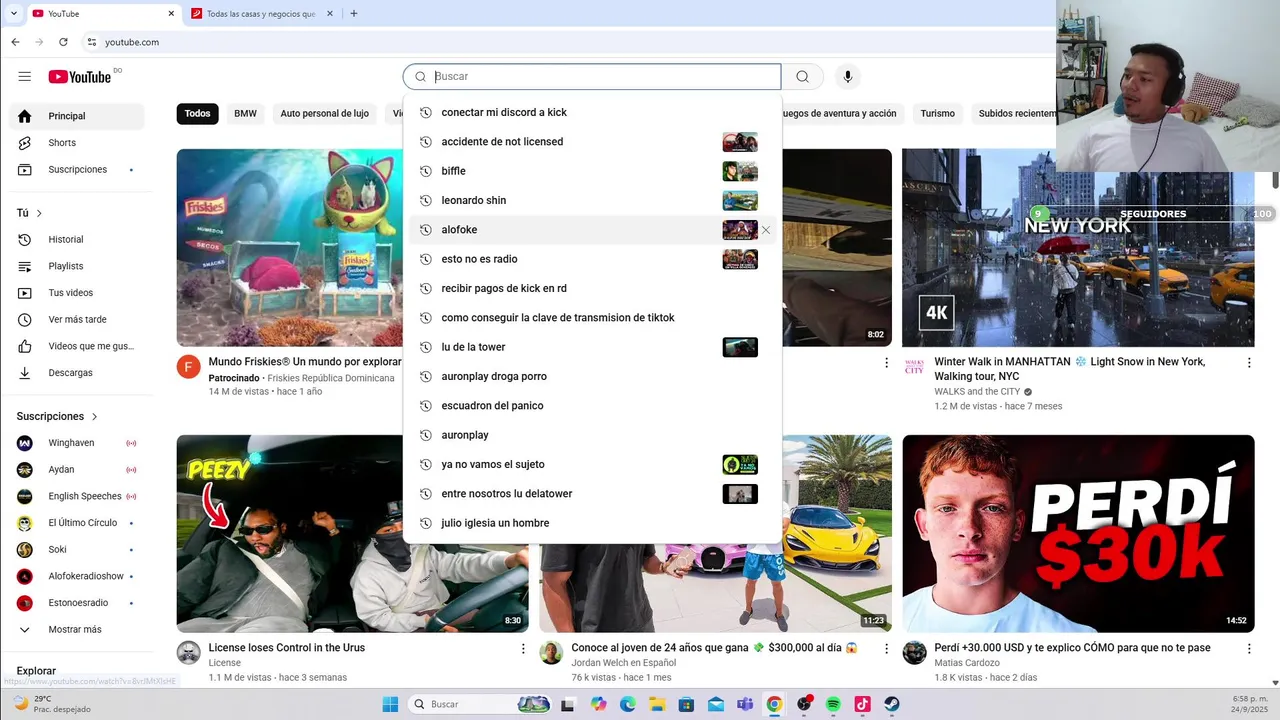Select lu de la tower suggestion
The image size is (1280, 720).
tap(592, 347)
